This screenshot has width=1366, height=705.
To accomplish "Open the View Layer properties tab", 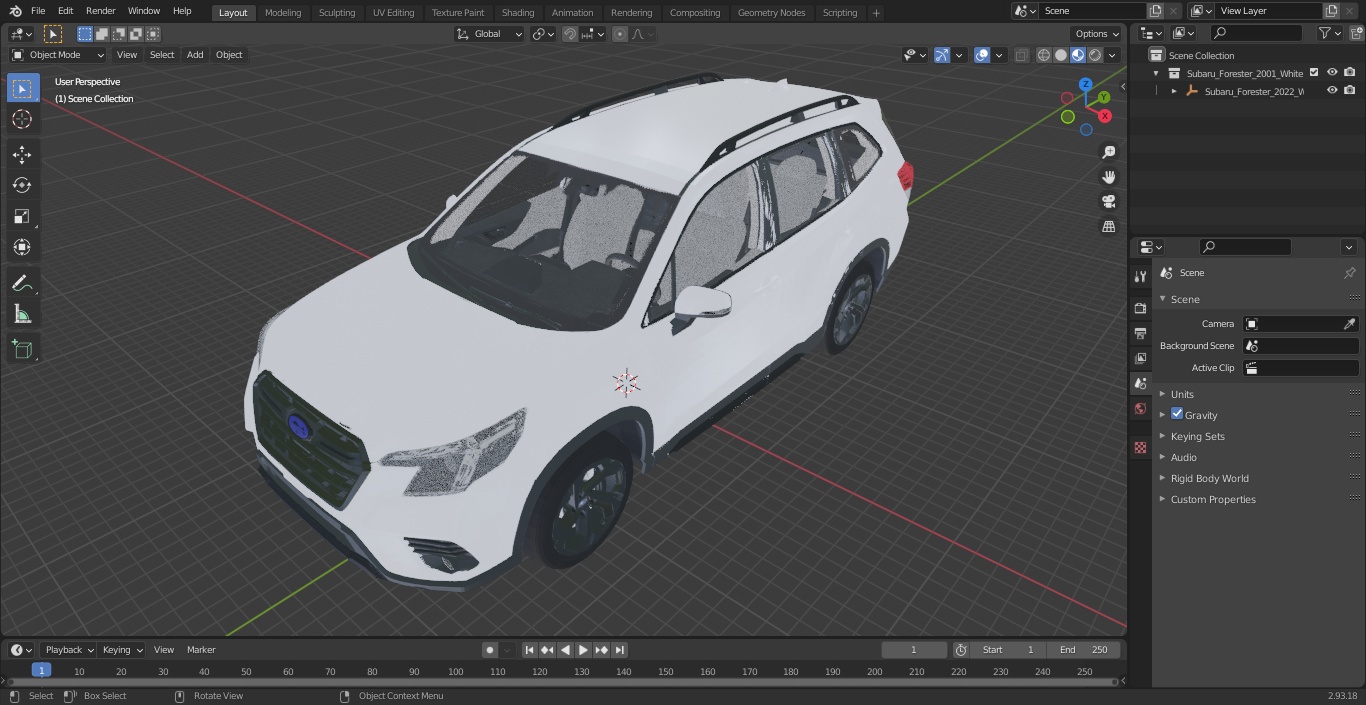I will [1140, 358].
